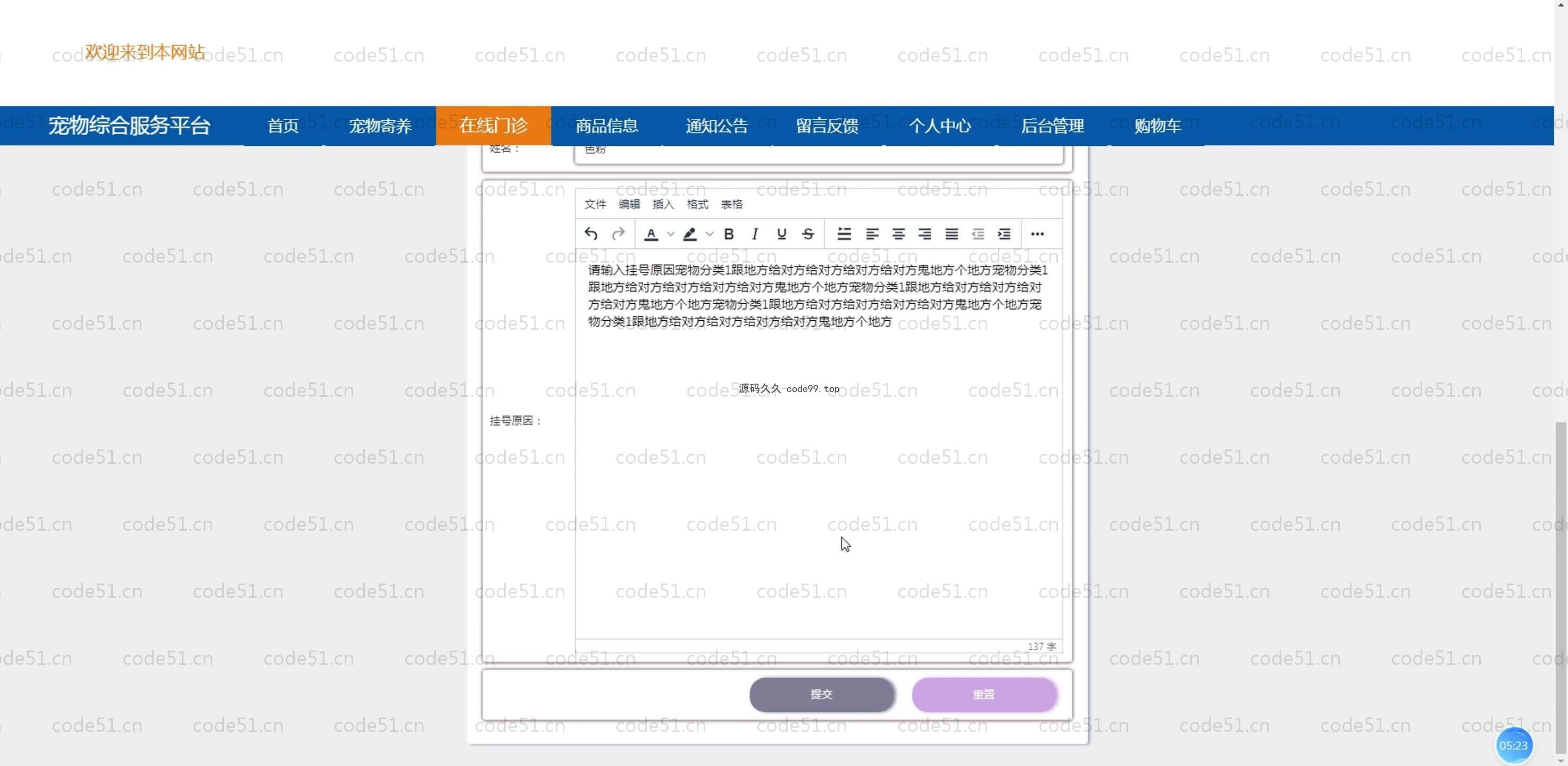Open the 商品信息 page
The width and height of the screenshot is (1568, 766).
(x=606, y=126)
